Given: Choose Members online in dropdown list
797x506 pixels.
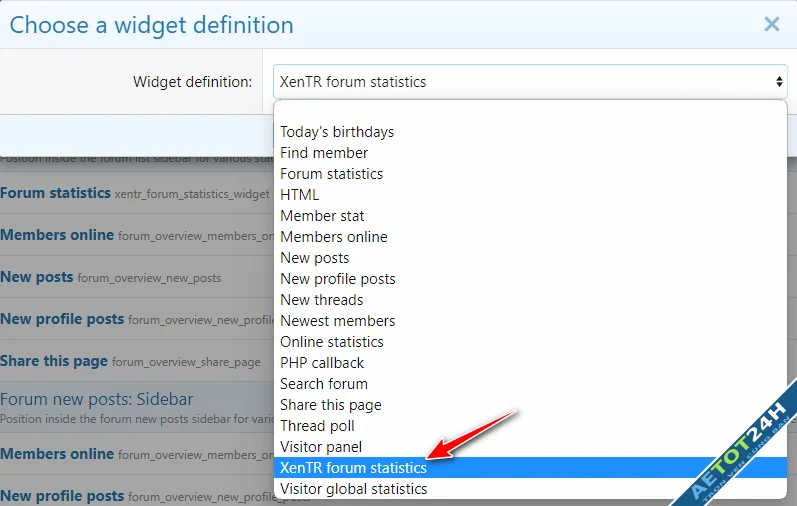Looking at the screenshot, I should click(x=333, y=237).
